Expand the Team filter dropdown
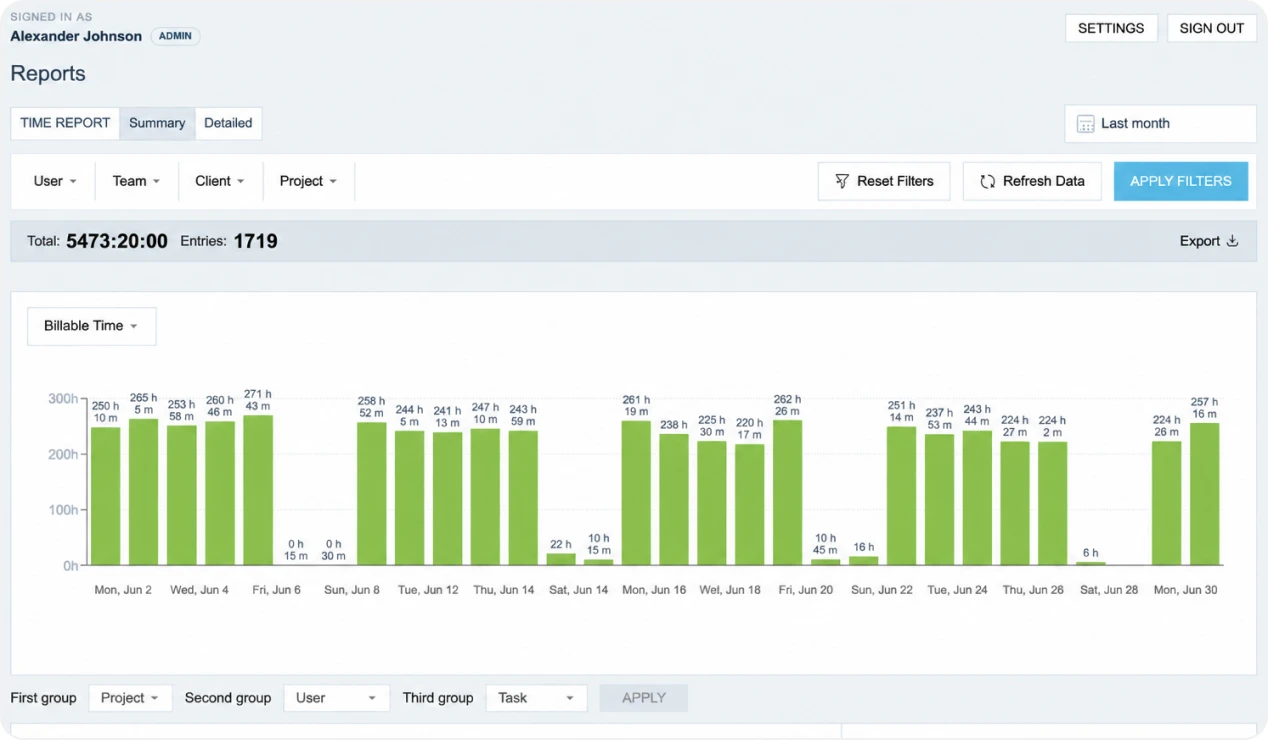The height and width of the screenshot is (740, 1268). point(136,181)
